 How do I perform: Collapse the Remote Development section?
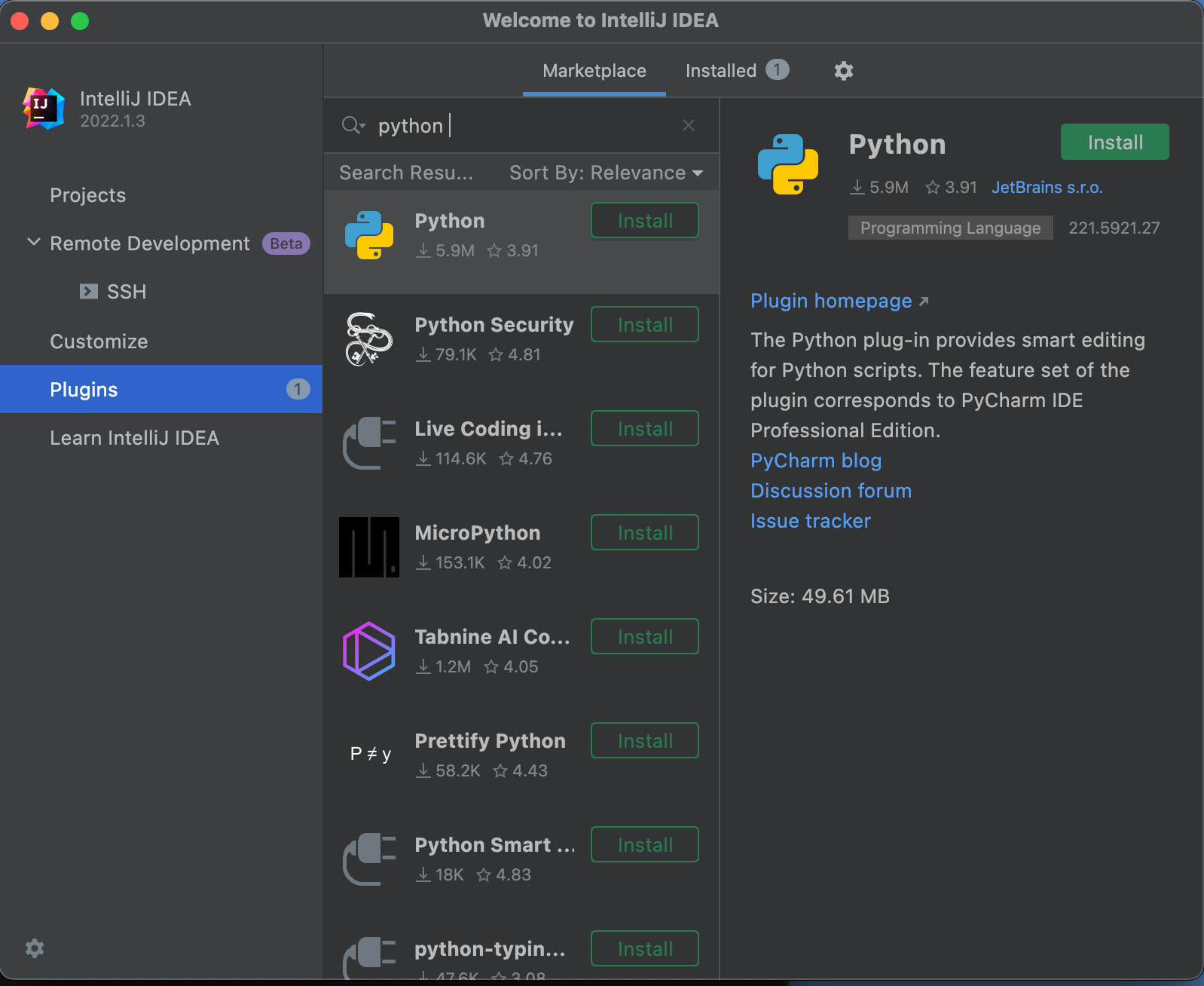(34, 243)
